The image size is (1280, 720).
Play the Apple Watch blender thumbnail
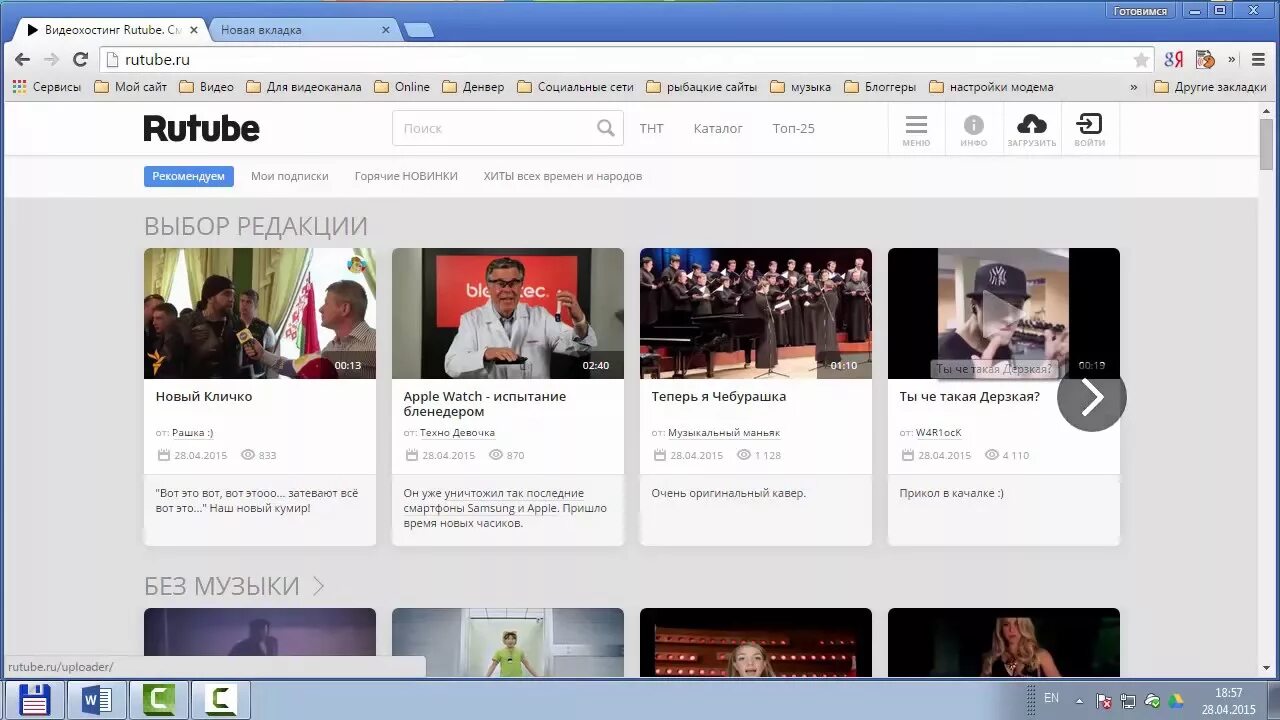508,313
